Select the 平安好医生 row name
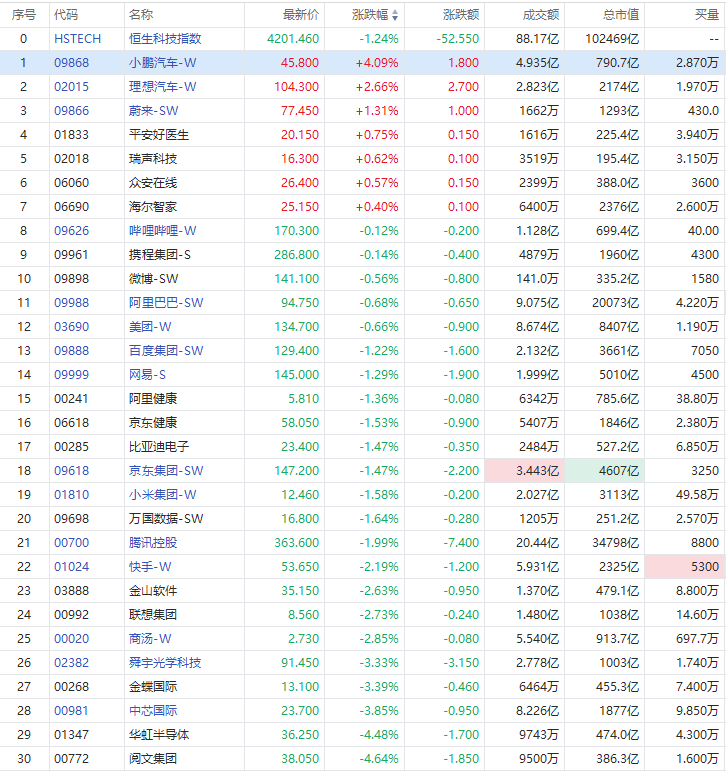This screenshot has width=726, height=772. pos(158,135)
